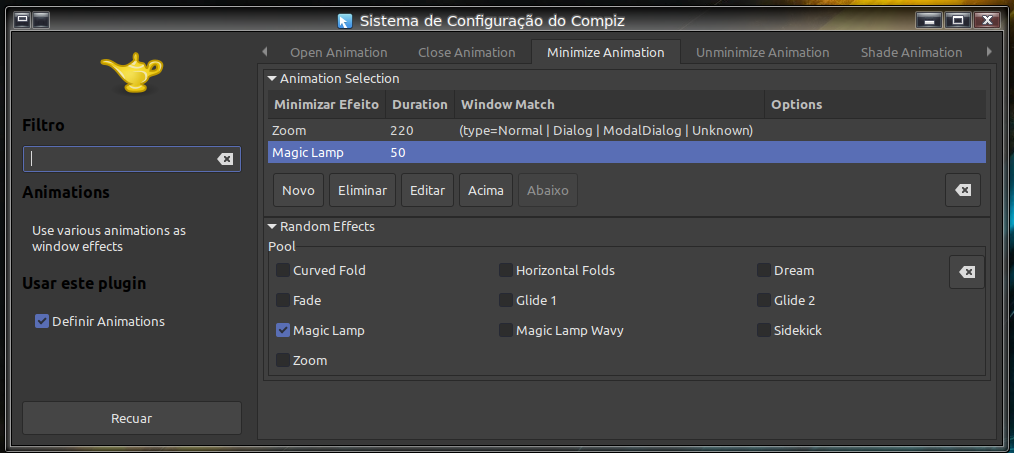Select the Magic Lamp animation row
This screenshot has width=1014, height=453.
[x=627, y=153]
